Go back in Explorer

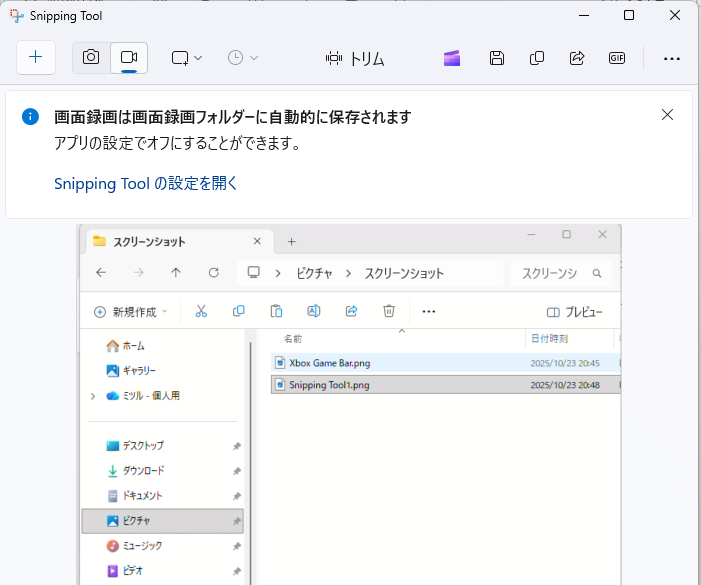[101, 273]
